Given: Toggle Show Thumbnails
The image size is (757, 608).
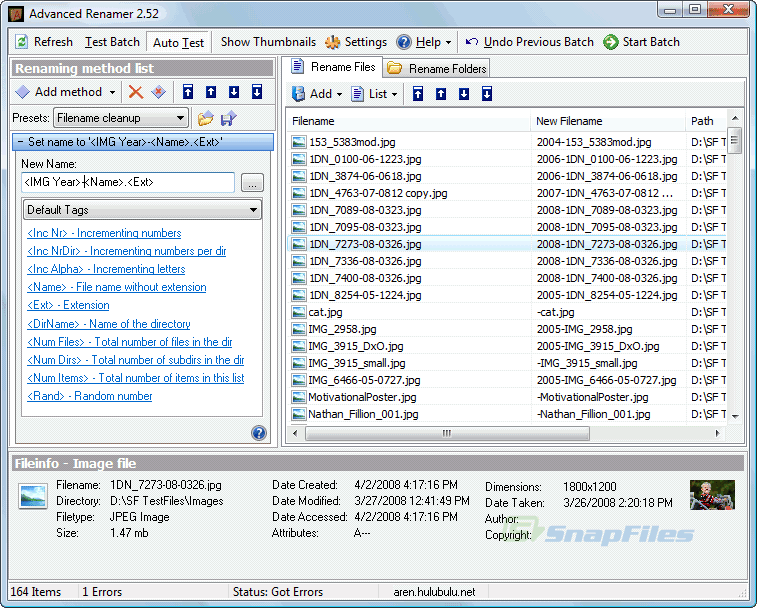Looking at the screenshot, I should 268,42.
